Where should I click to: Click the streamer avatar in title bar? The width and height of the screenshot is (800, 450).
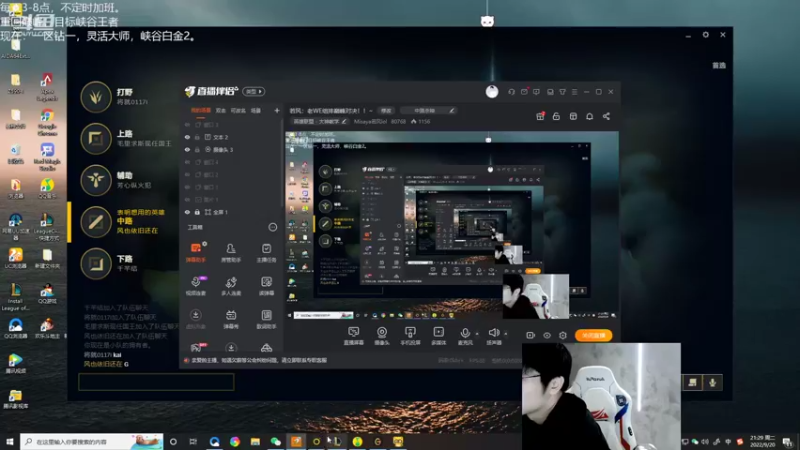pos(492,92)
